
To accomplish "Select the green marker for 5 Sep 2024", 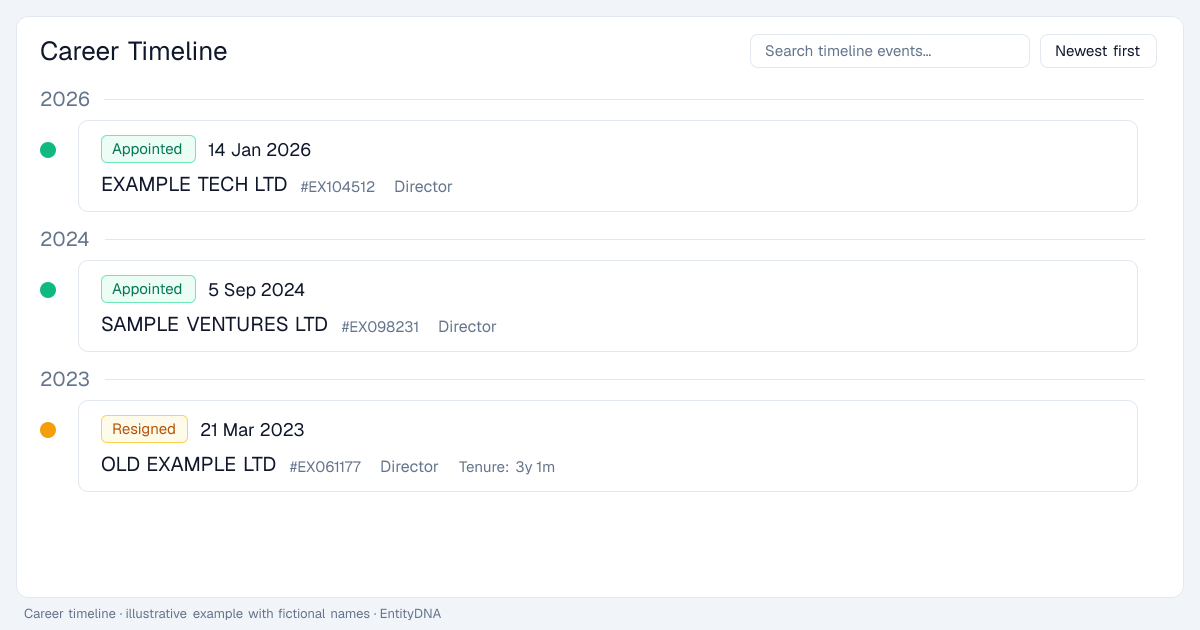I will [48, 290].
